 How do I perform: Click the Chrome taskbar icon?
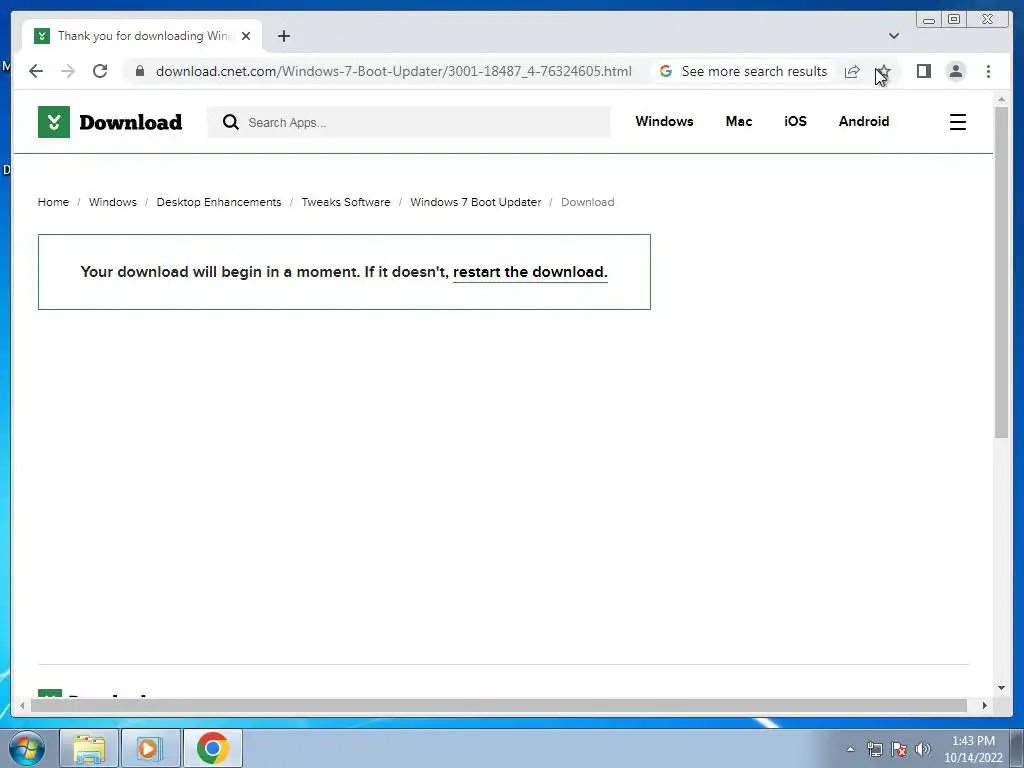[213, 748]
